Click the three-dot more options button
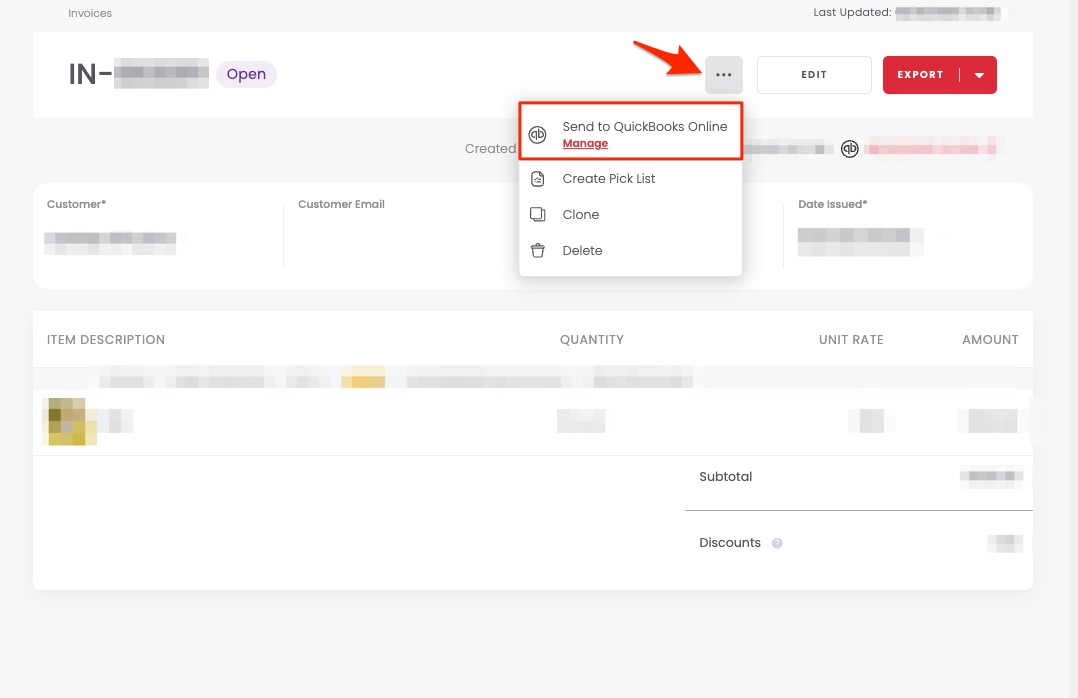This screenshot has width=1078, height=698. point(724,75)
